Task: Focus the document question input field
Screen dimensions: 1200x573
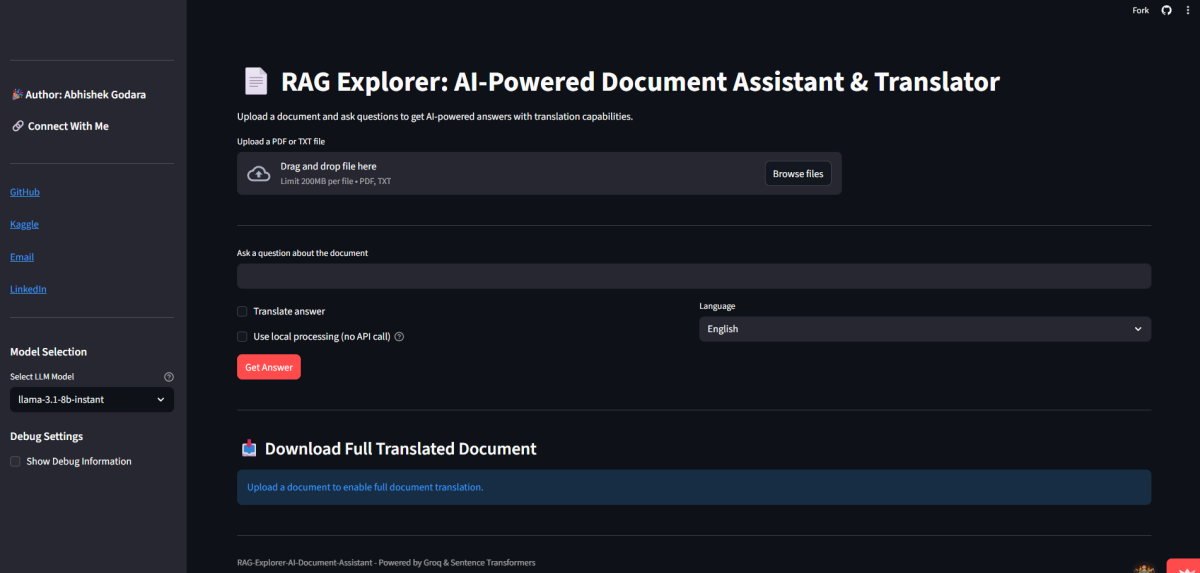Action: point(693,276)
